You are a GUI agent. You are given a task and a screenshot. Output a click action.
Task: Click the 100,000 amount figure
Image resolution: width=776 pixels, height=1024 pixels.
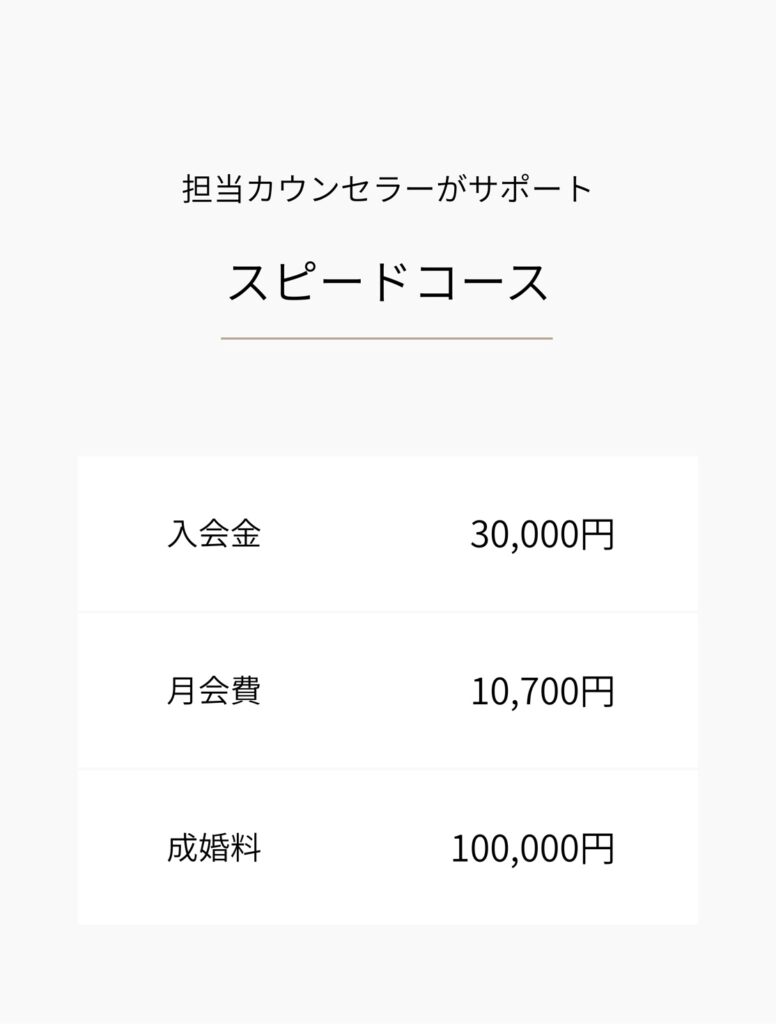click(x=515, y=848)
